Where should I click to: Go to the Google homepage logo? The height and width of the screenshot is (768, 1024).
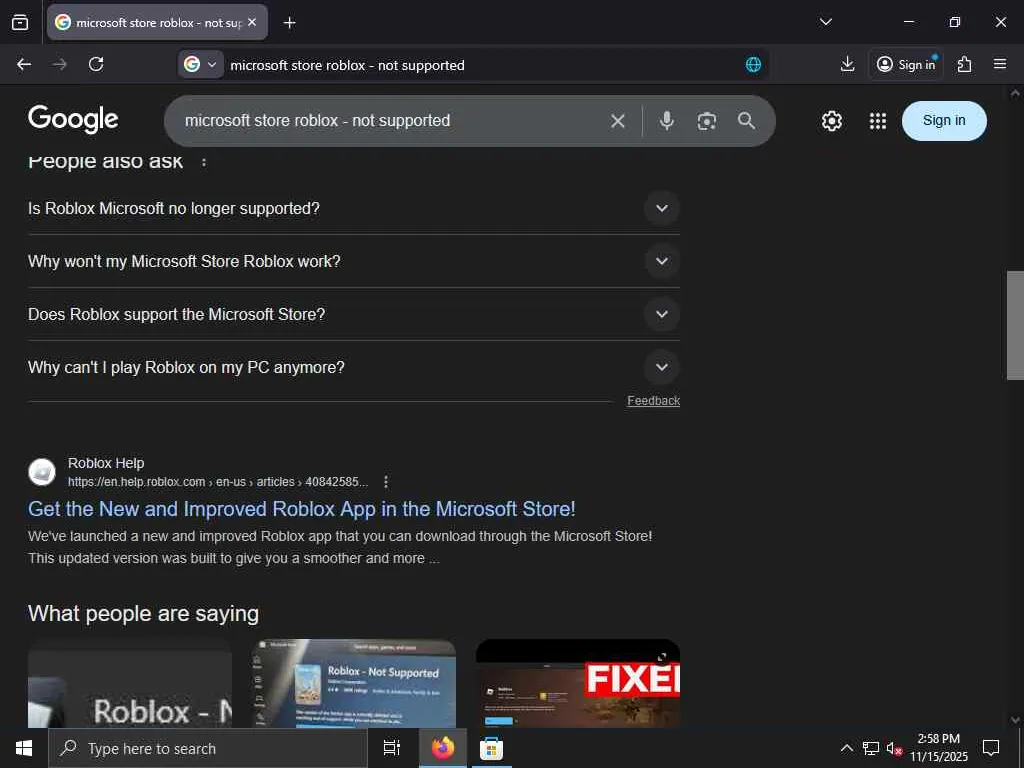(x=73, y=119)
